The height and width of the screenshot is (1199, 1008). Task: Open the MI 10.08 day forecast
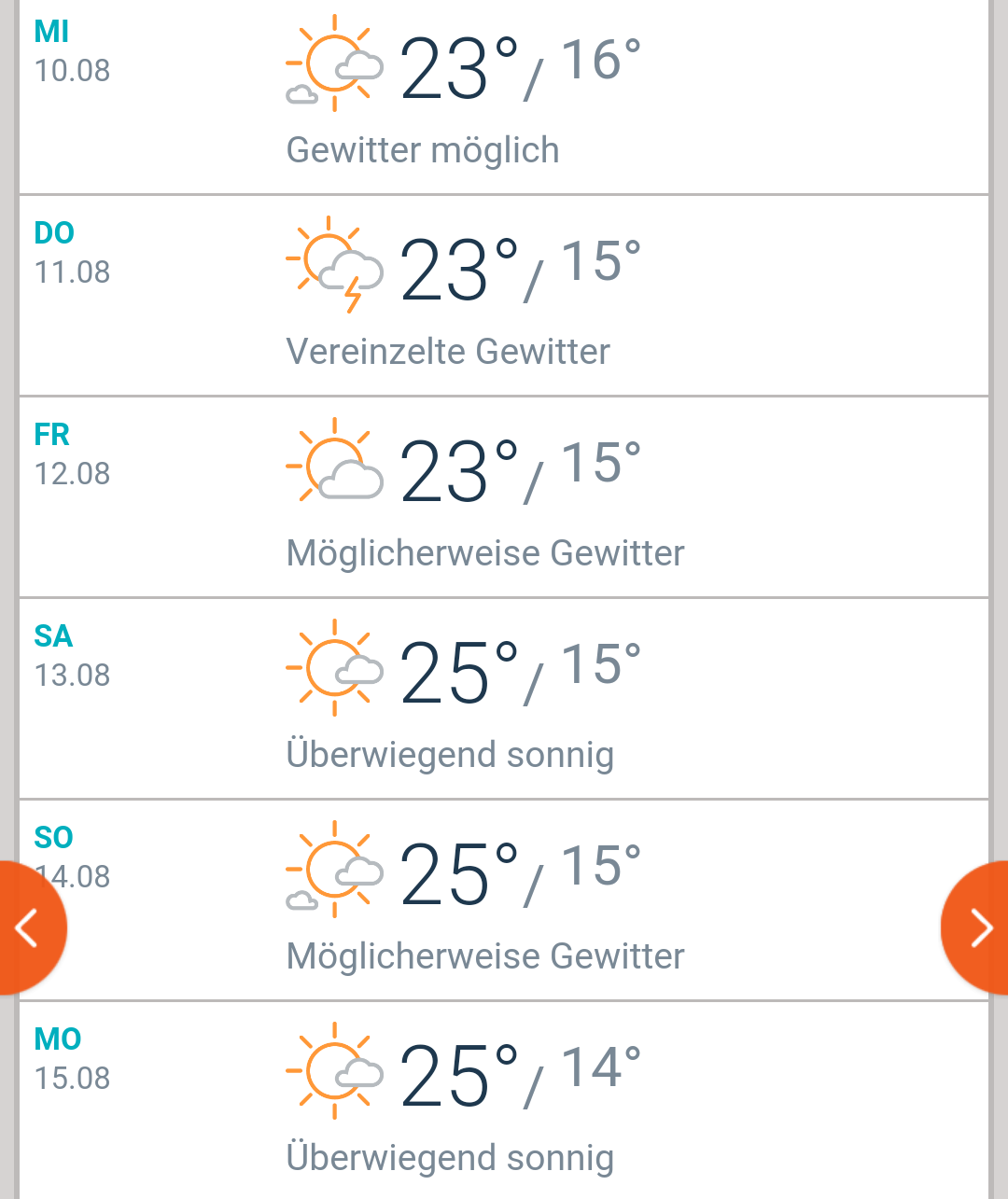(72, 52)
